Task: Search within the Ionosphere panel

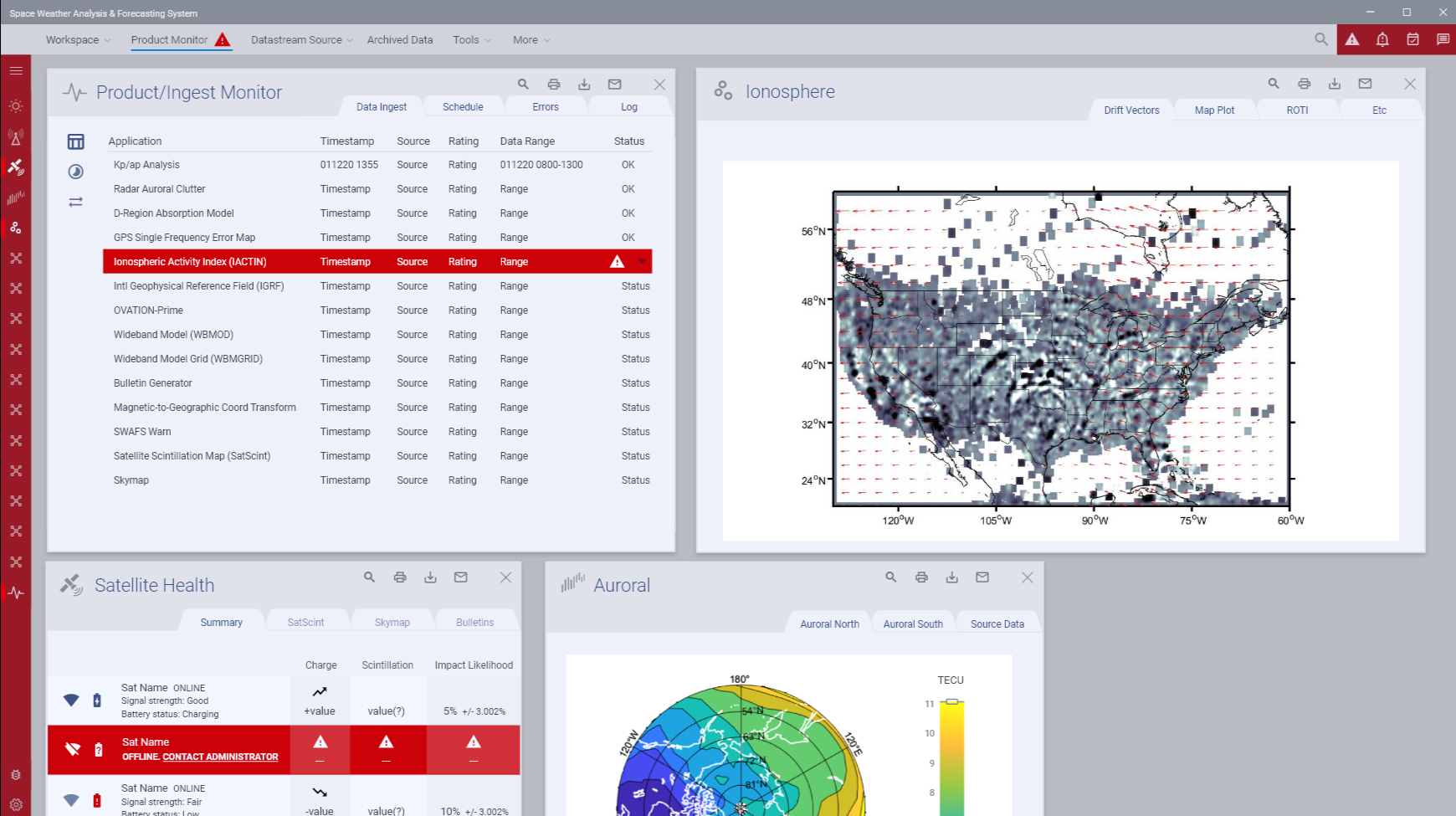Action: click(1274, 84)
